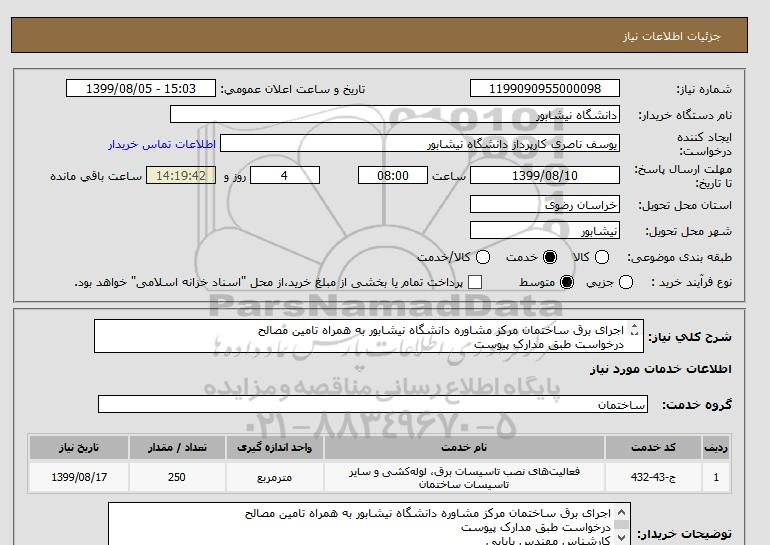The width and height of the screenshot is (770, 545).
Task: Click the row number cell 1
Action: [716, 477]
